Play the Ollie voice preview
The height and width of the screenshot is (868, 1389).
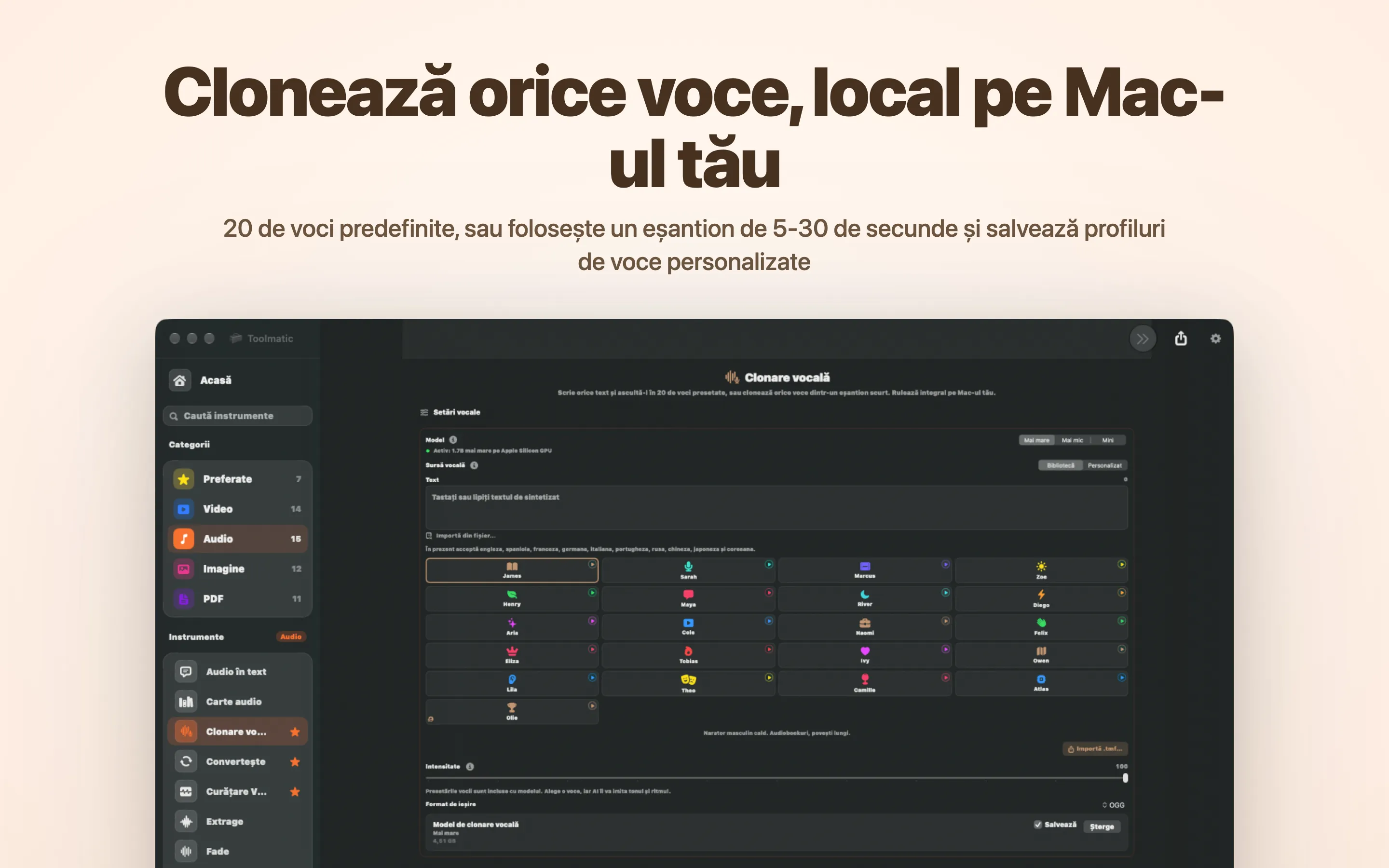tap(592, 705)
